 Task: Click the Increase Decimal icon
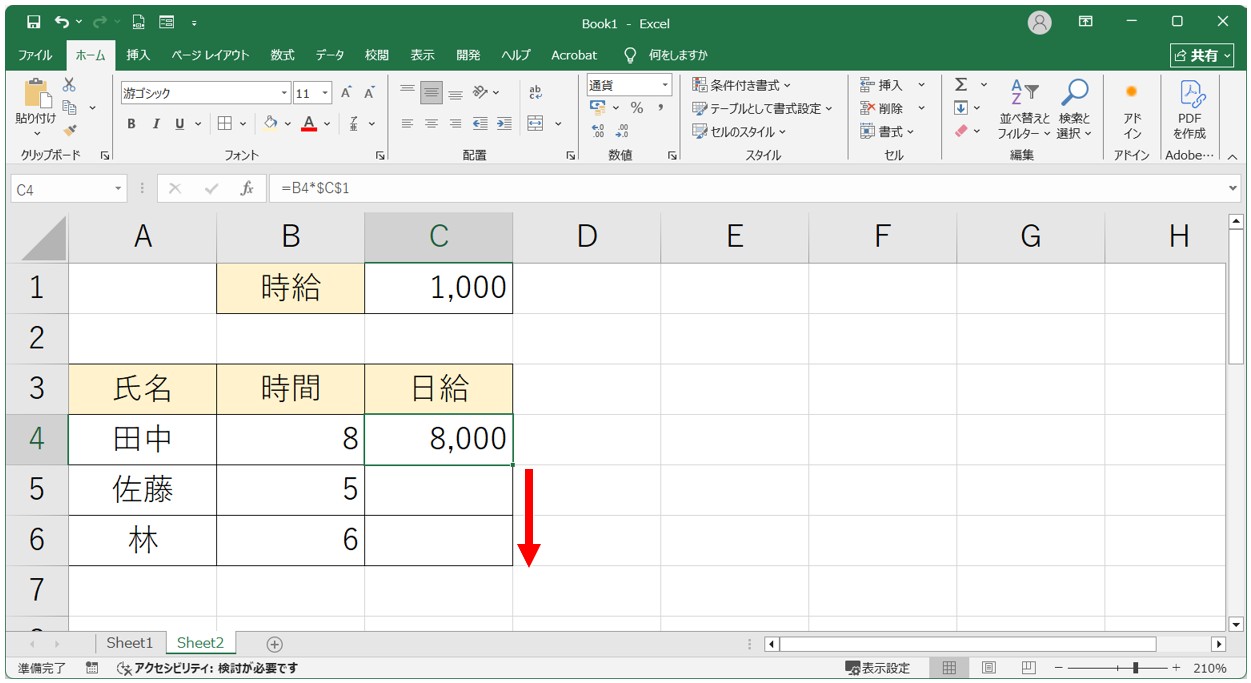click(x=598, y=131)
